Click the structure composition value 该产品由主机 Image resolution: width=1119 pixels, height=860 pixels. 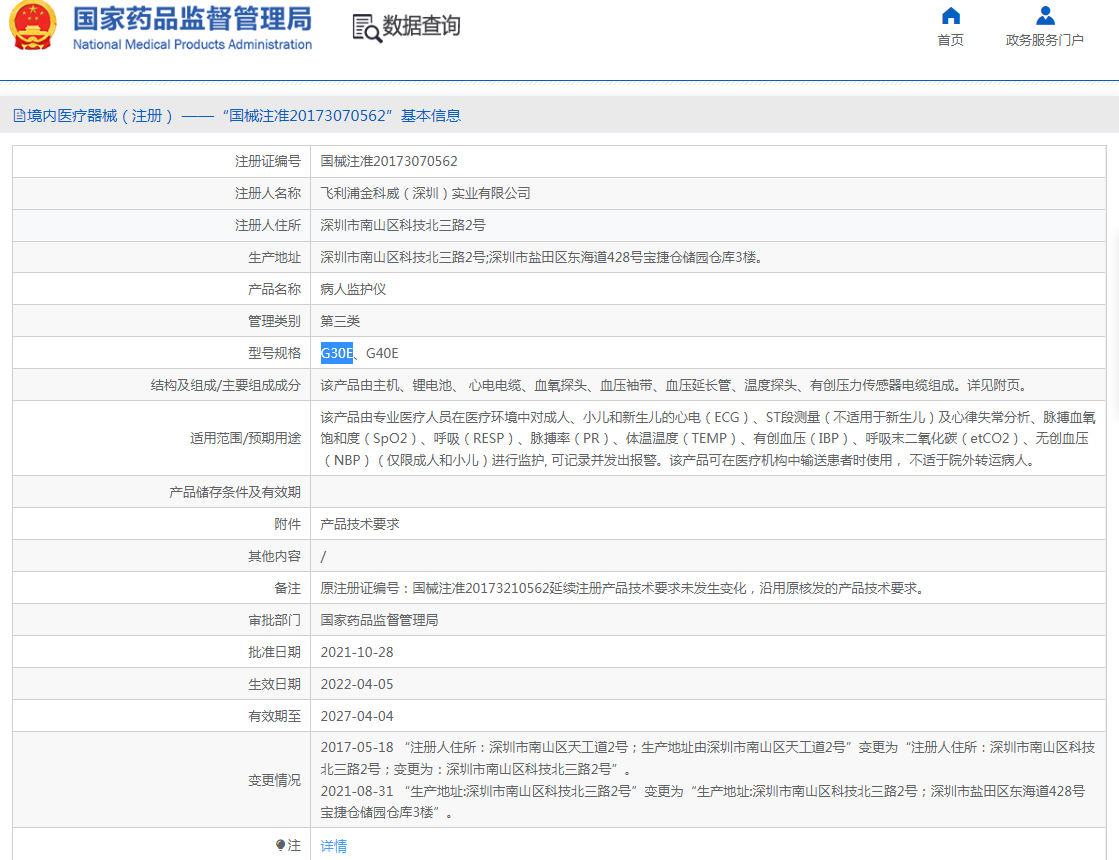pyautogui.click(x=675, y=385)
